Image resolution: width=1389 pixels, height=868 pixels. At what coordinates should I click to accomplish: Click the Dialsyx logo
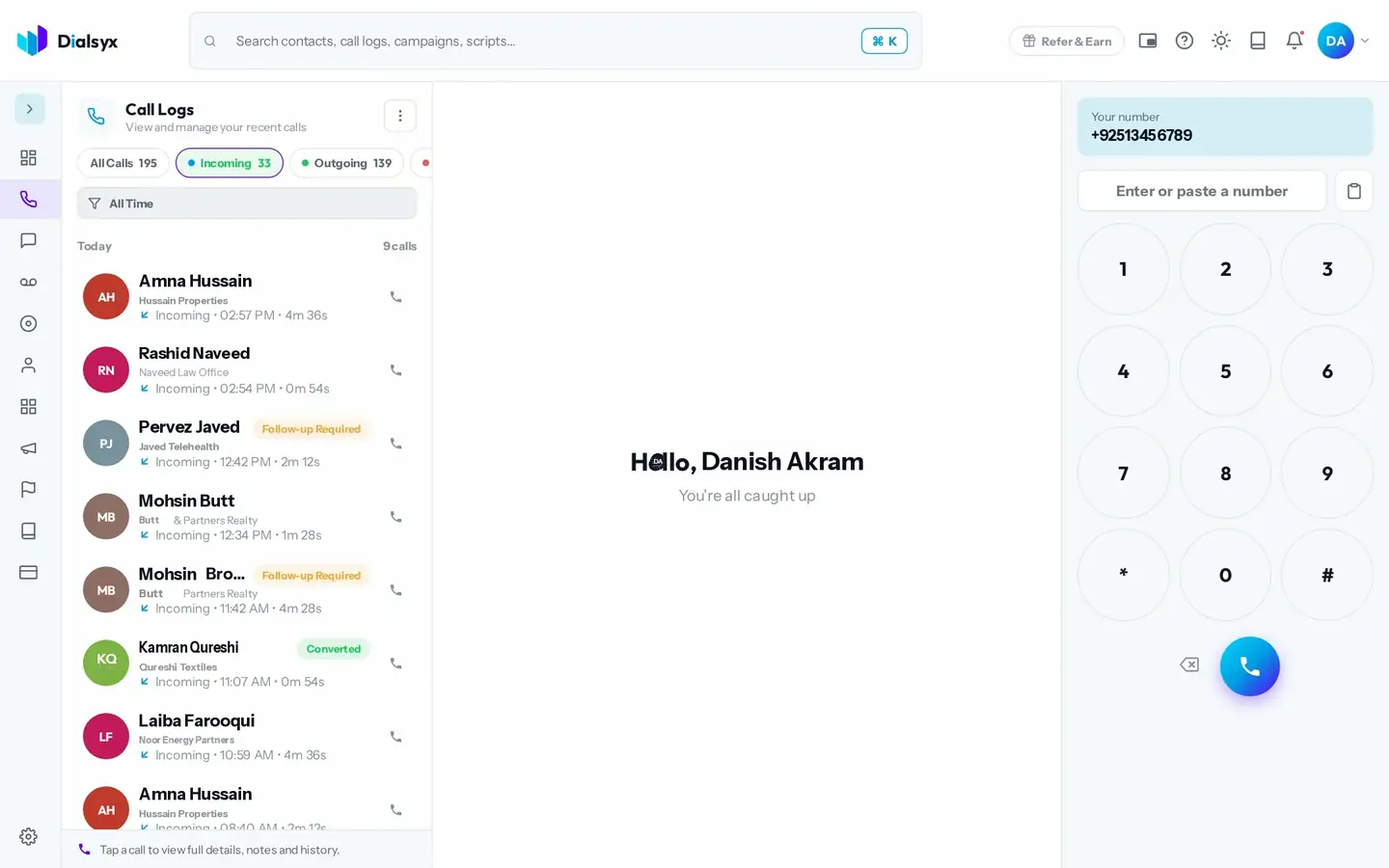[x=68, y=41]
